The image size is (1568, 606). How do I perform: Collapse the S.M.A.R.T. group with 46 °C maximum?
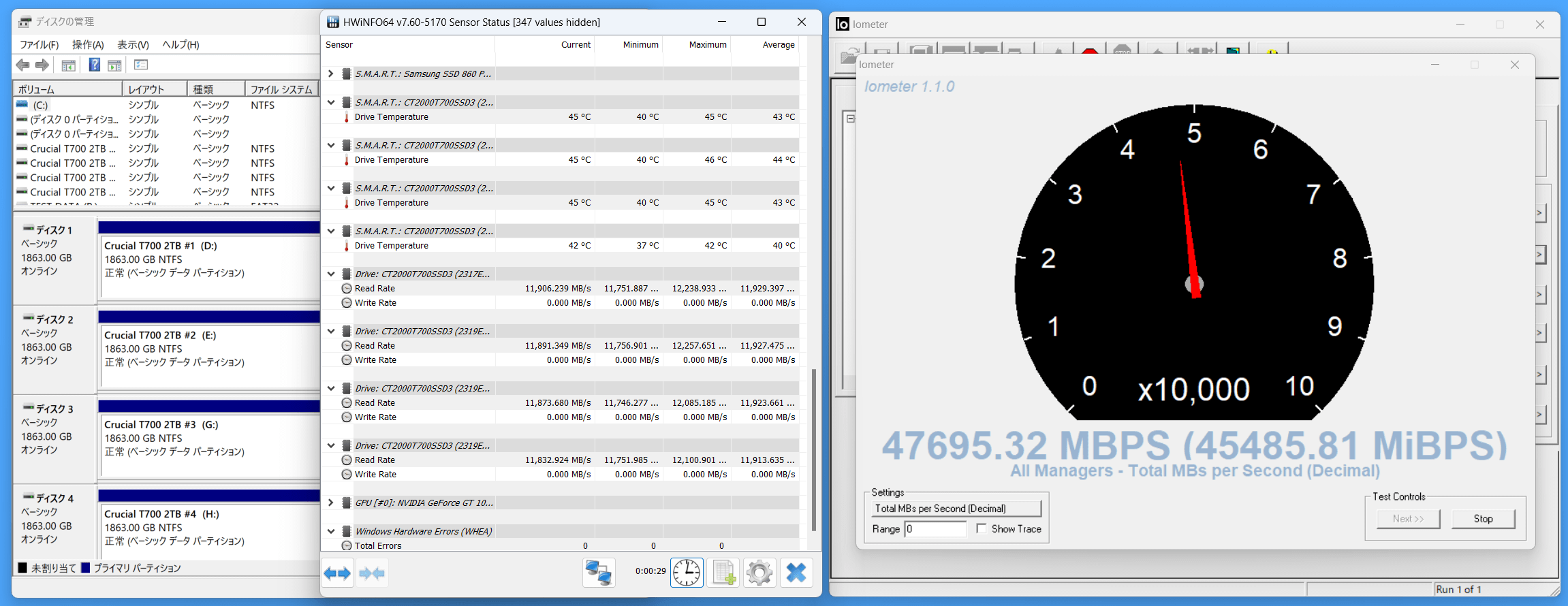330,145
